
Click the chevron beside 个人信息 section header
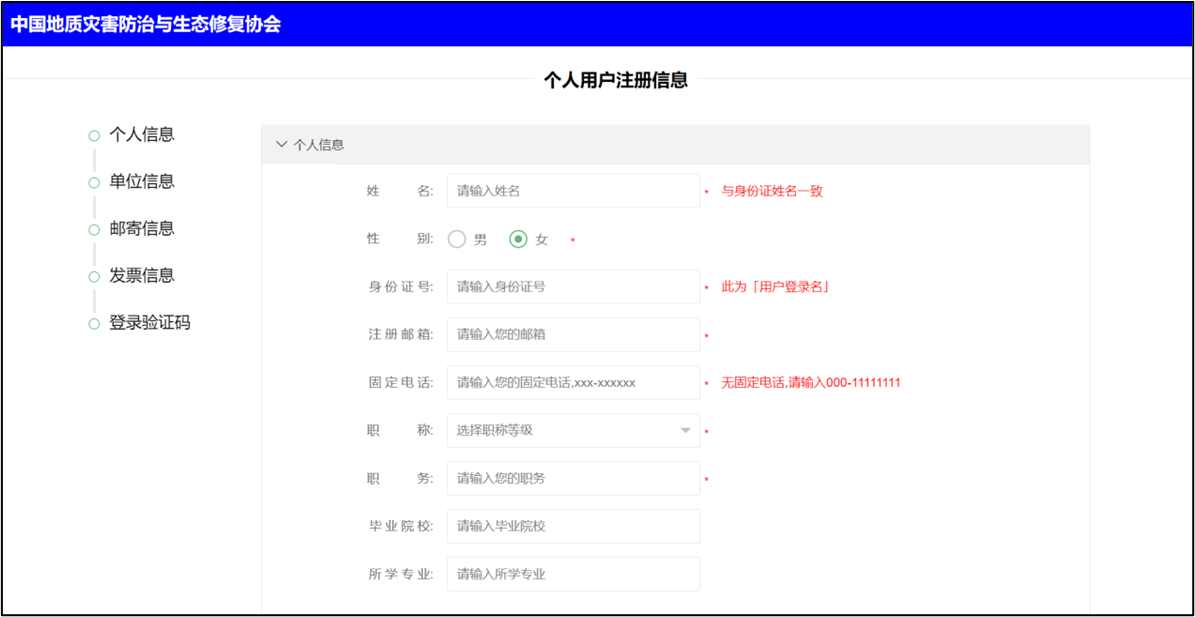coord(282,143)
